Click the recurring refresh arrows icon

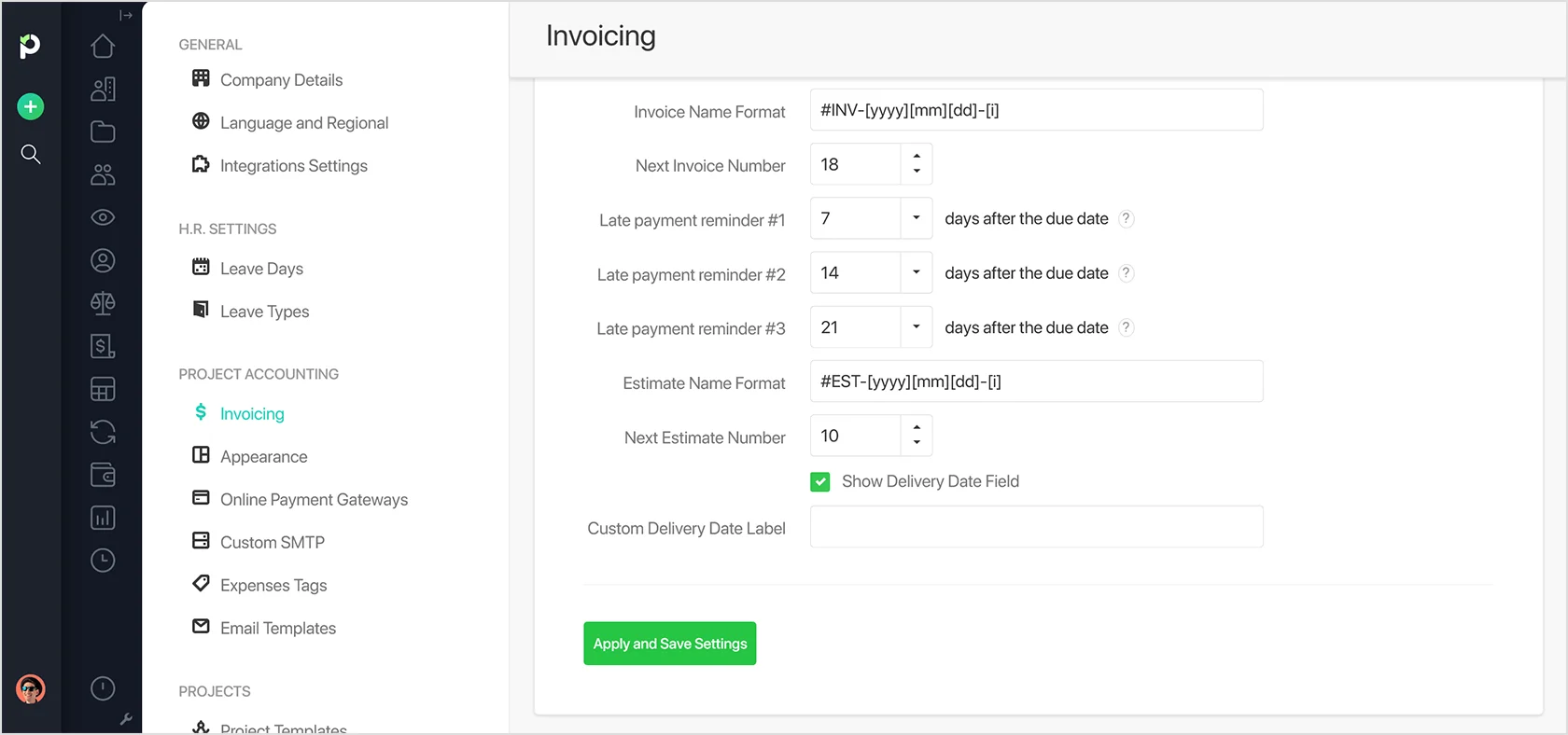103,432
